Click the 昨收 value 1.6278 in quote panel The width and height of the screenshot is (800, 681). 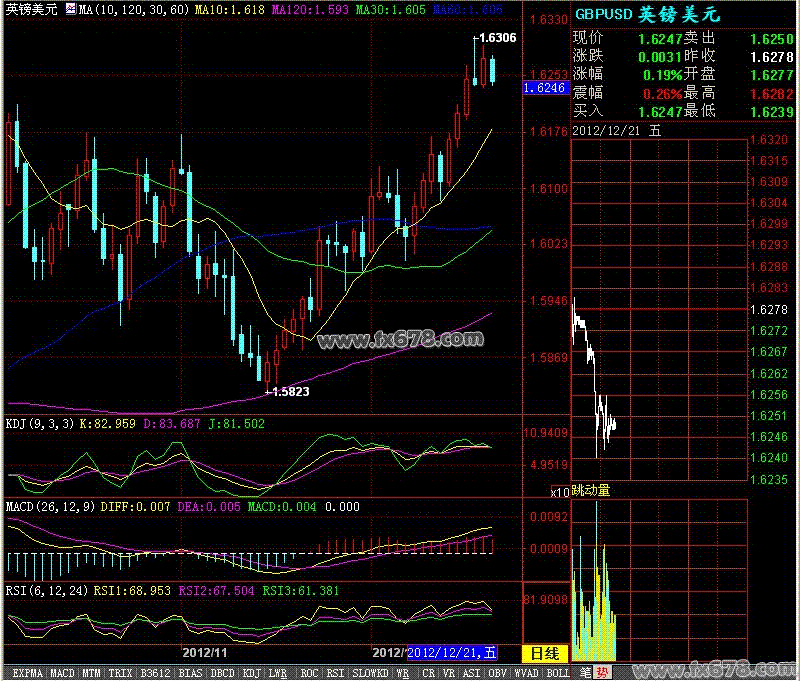[772, 57]
